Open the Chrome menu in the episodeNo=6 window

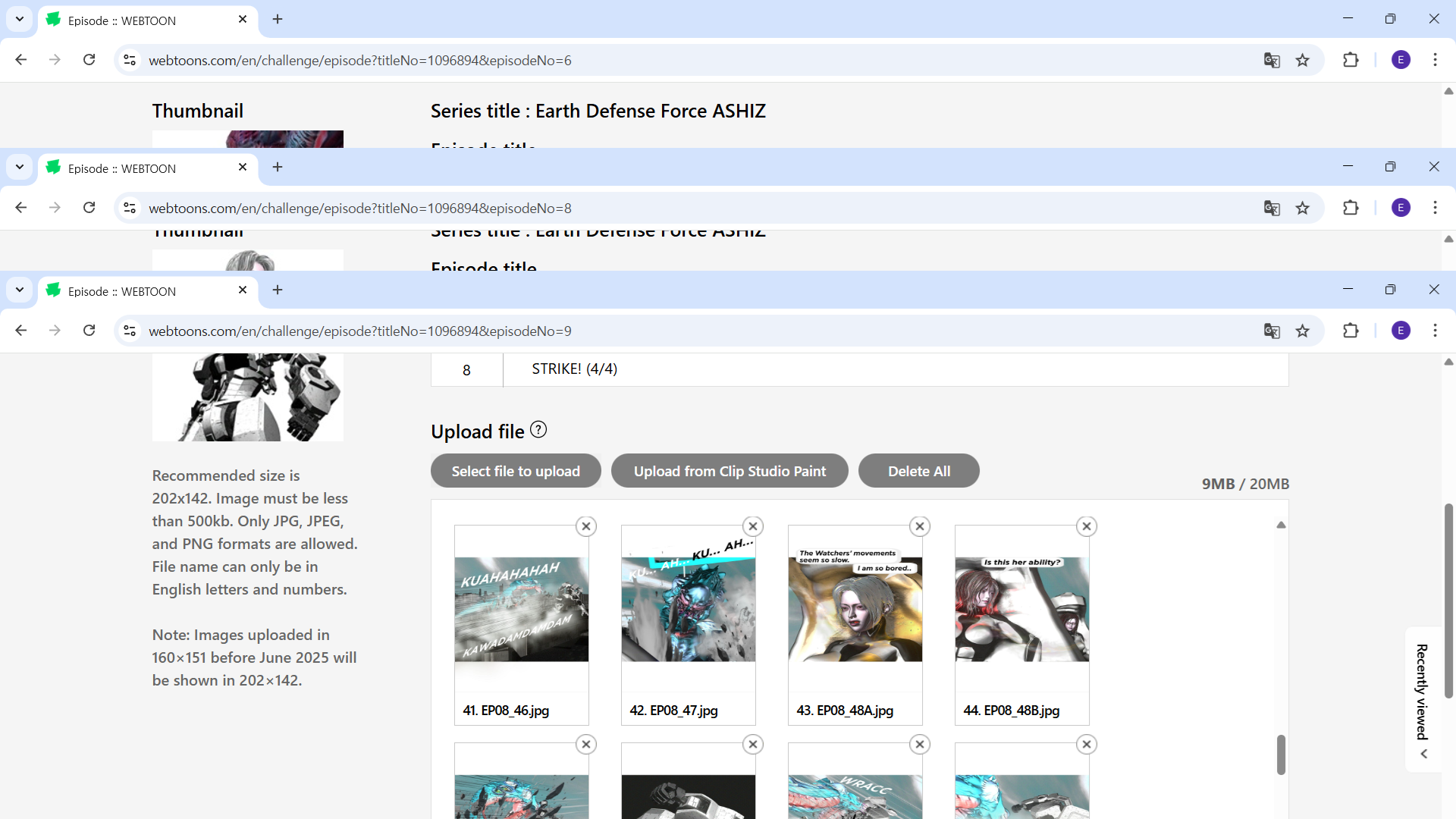[1435, 60]
